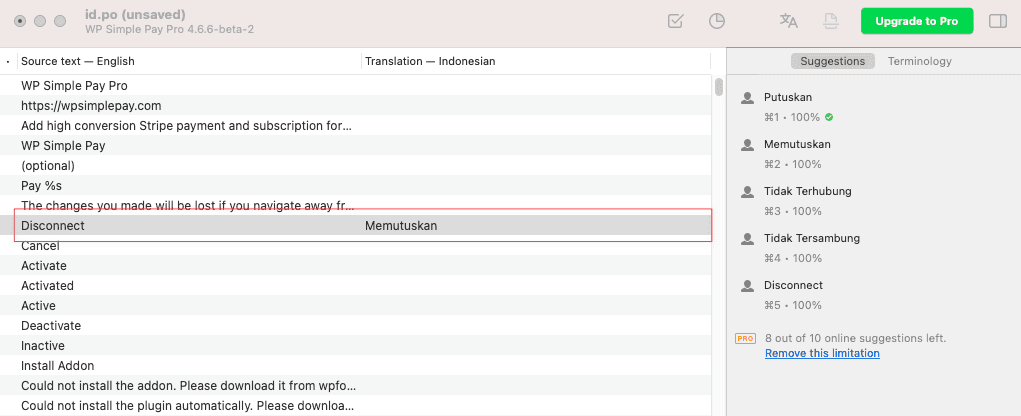This screenshot has width=1021, height=416.
Task: Select the changes you made will be lost row
Action: 356,205
